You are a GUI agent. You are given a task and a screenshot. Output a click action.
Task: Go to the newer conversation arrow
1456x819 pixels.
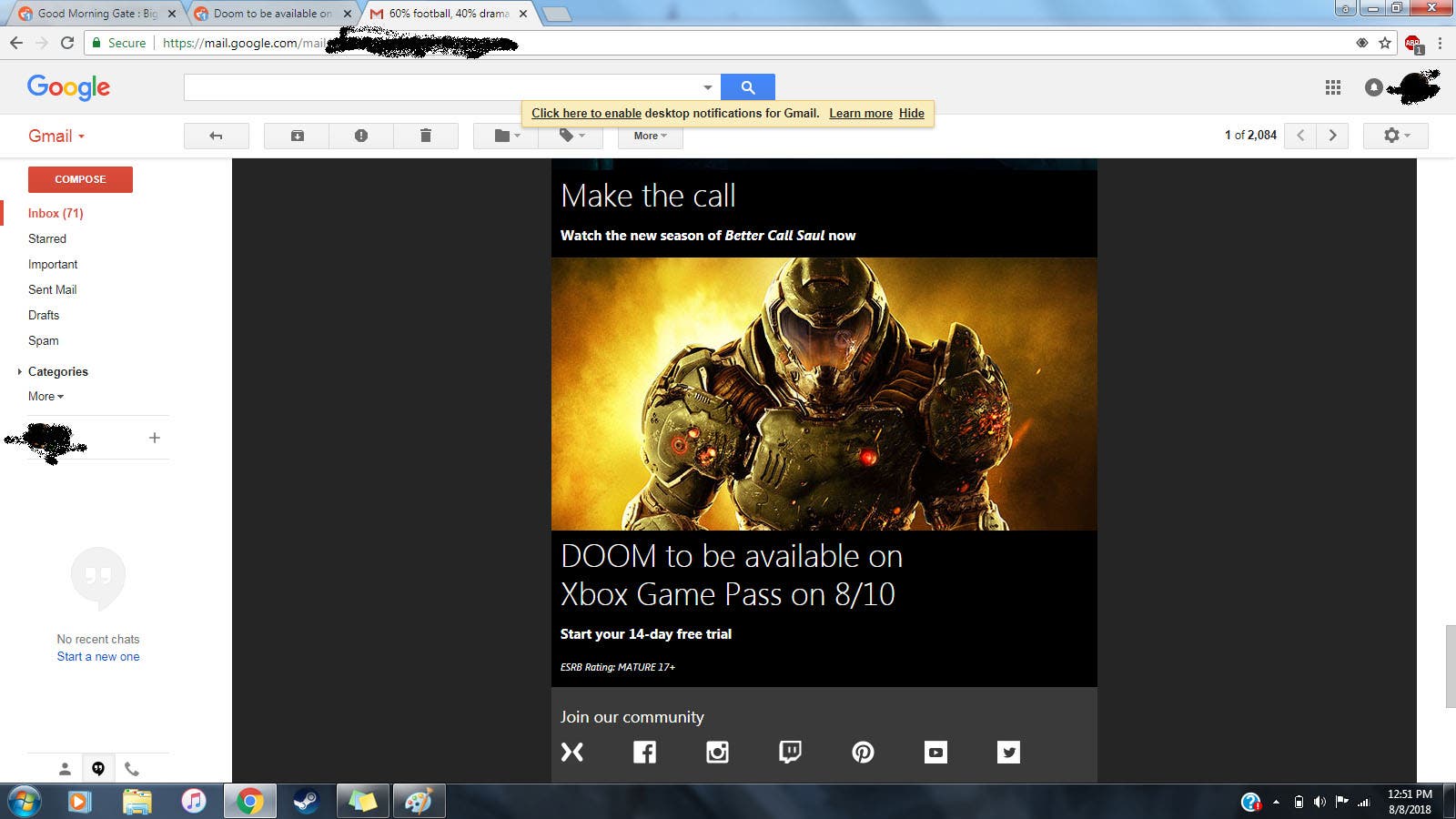coord(1300,136)
